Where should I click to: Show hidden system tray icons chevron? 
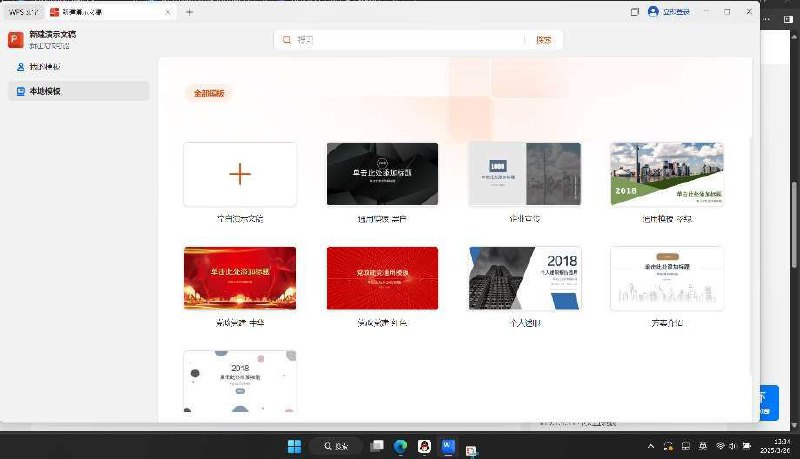652,446
